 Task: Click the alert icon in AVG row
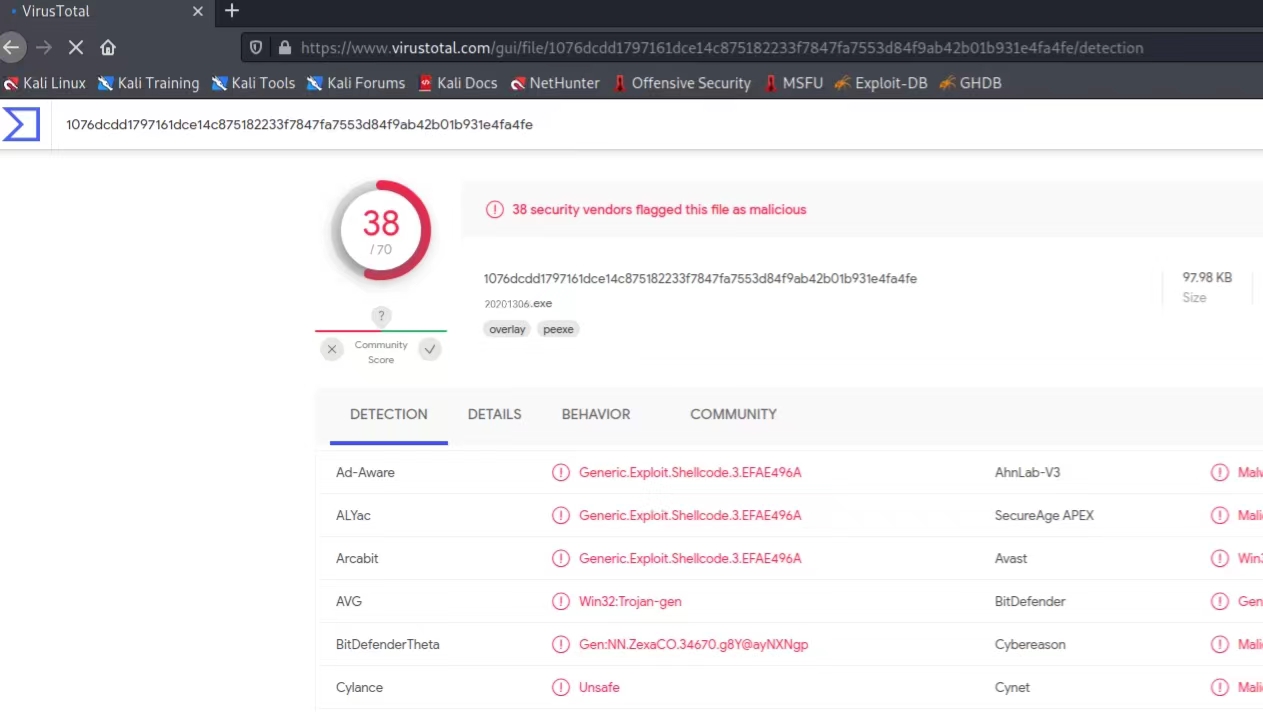561,601
